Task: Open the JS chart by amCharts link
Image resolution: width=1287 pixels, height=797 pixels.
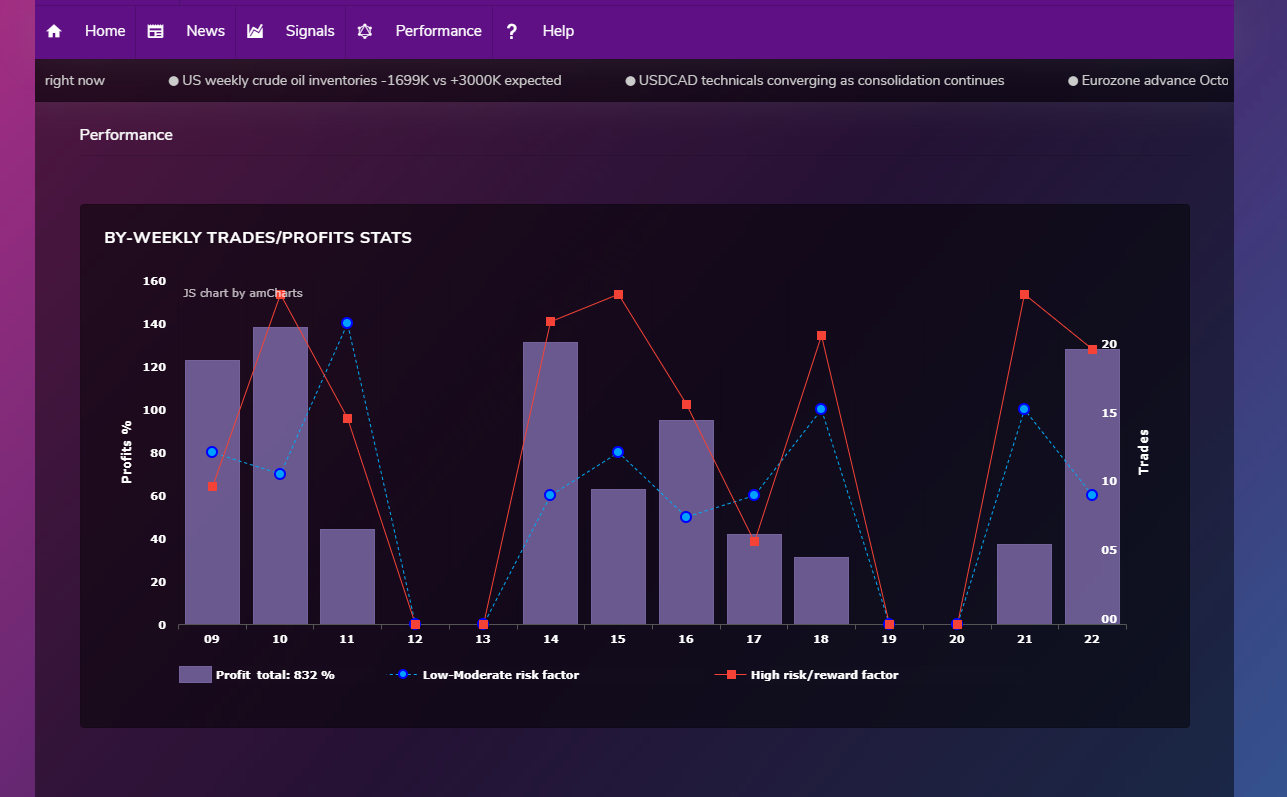Action: click(x=243, y=293)
